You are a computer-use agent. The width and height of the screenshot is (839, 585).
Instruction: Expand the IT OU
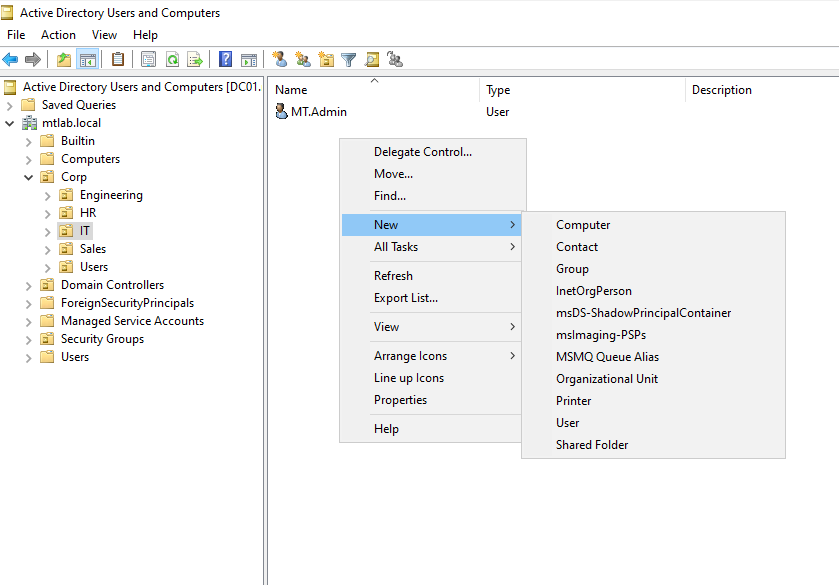(x=47, y=232)
